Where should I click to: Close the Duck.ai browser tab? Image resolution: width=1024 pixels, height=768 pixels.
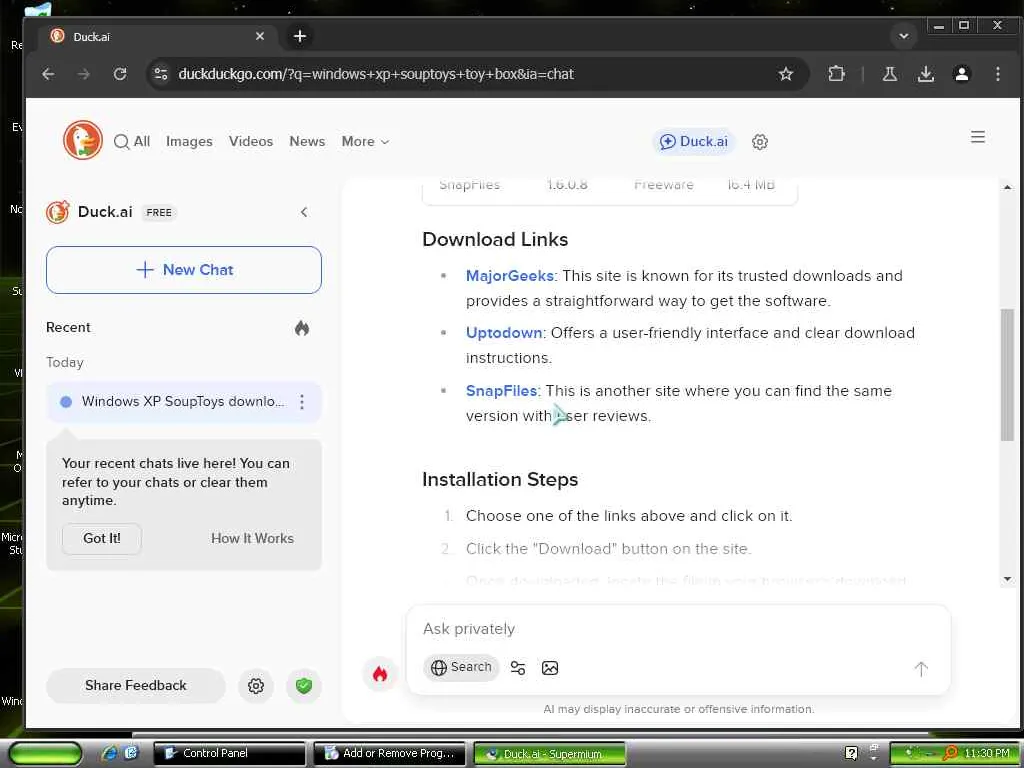pyautogui.click(x=260, y=37)
